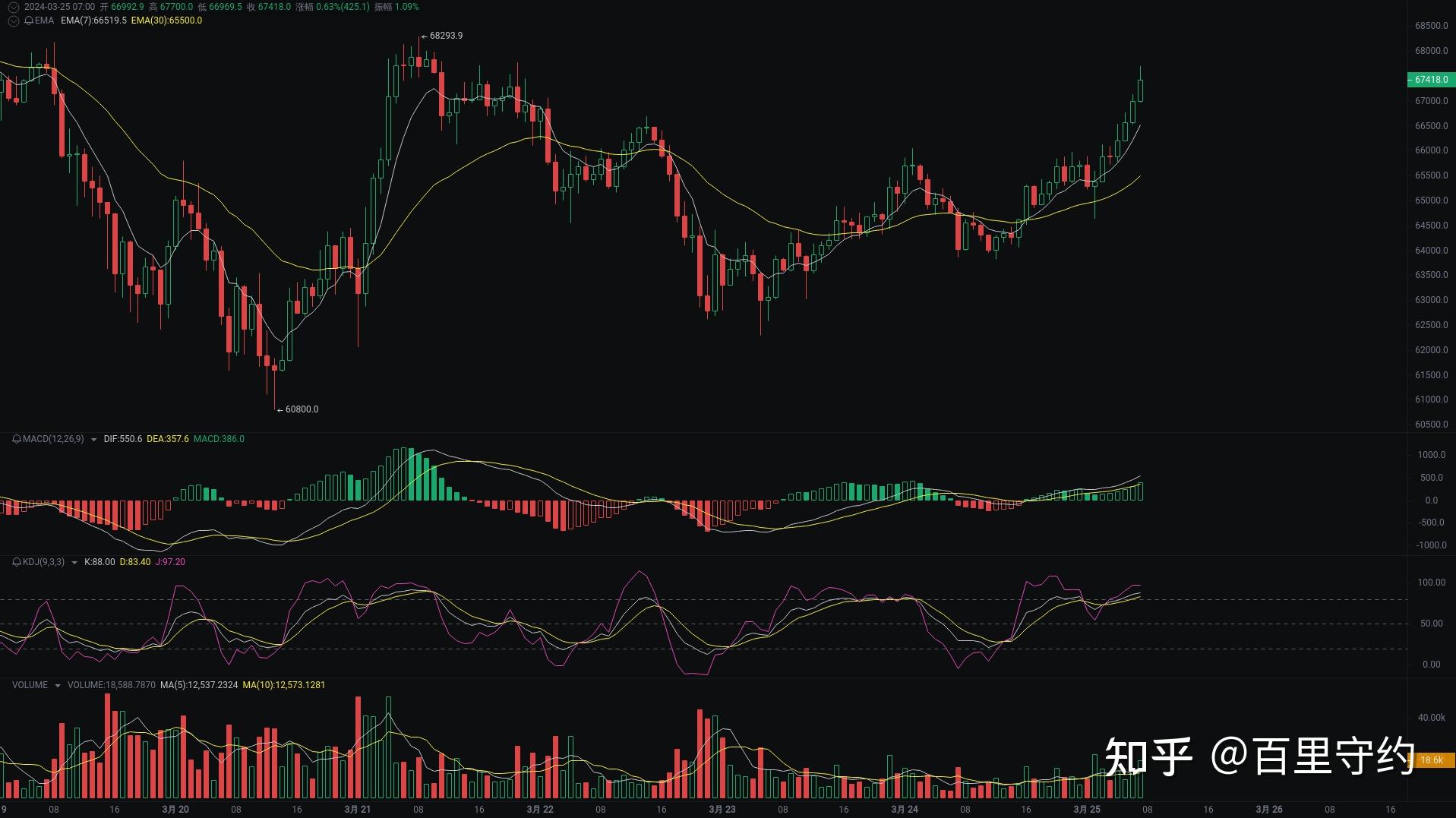Collapse the EMA indicator row chevron
Viewport: 1456px width, 818px height.
(x=13, y=21)
